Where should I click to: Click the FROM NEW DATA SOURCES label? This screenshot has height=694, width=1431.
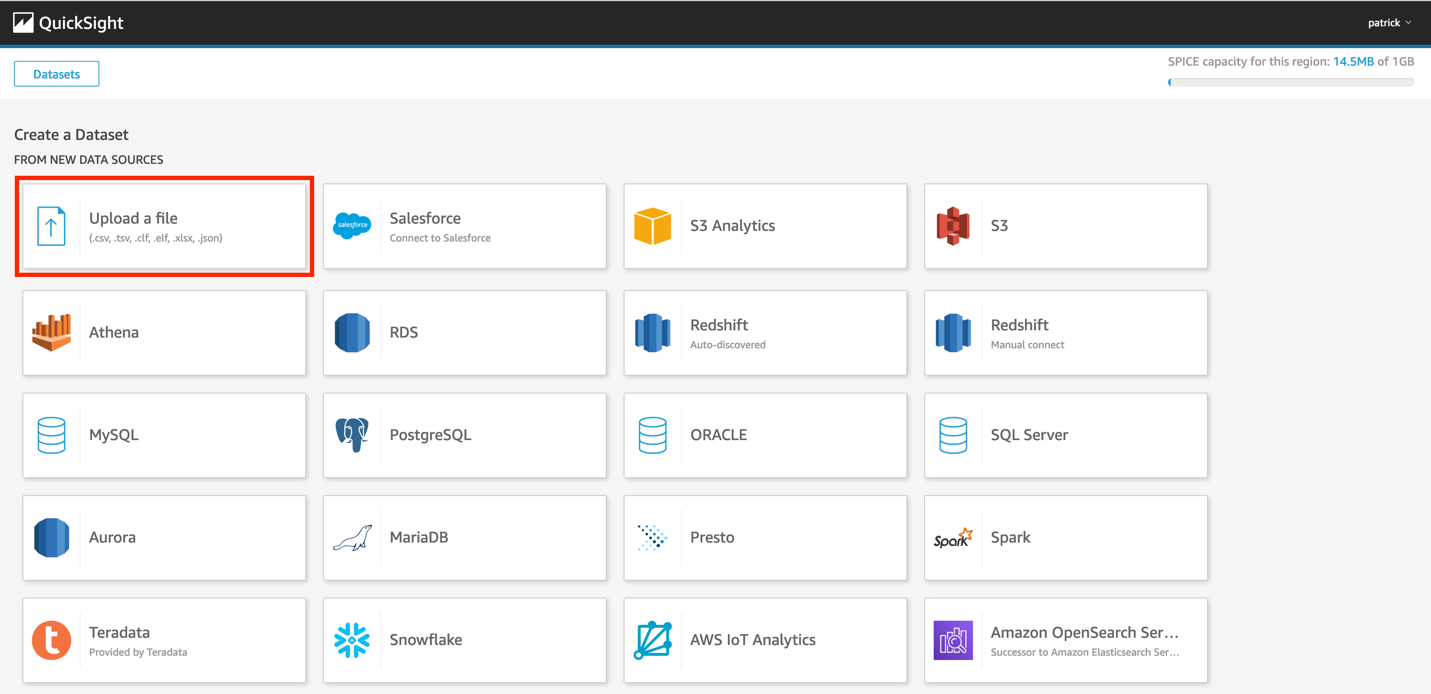pyautogui.click(x=88, y=160)
